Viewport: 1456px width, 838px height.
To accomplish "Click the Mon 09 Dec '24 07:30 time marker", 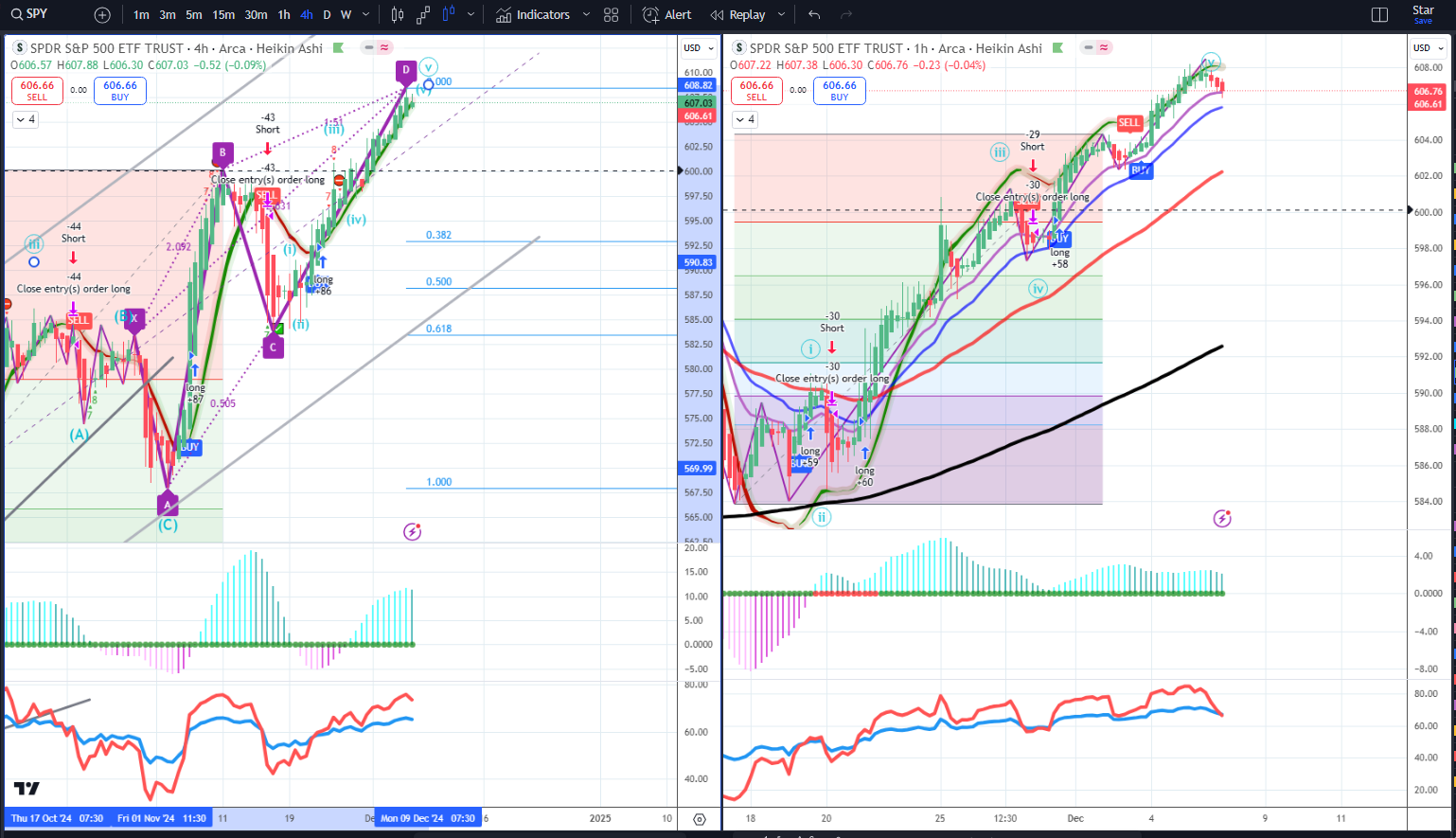I will (x=428, y=818).
